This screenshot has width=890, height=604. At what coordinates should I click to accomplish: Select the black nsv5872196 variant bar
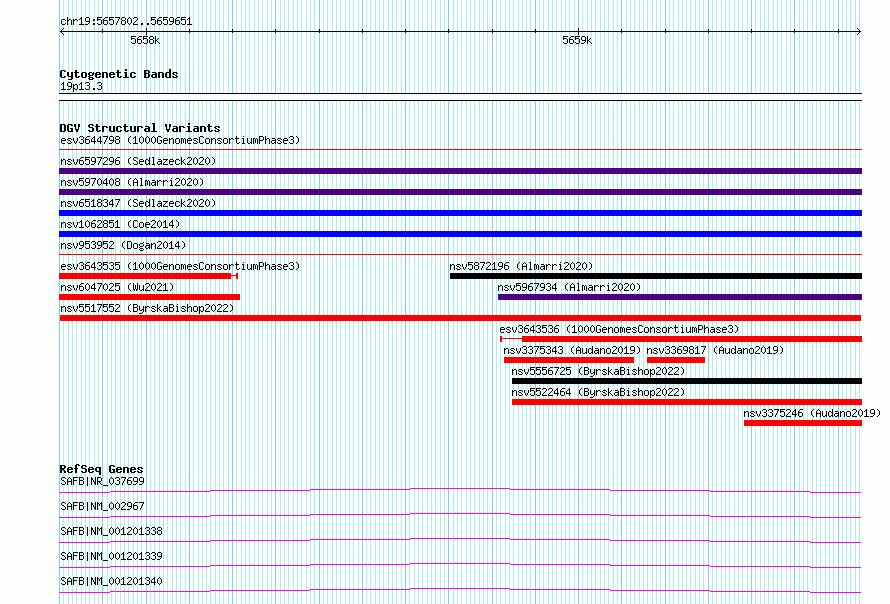coord(656,276)
